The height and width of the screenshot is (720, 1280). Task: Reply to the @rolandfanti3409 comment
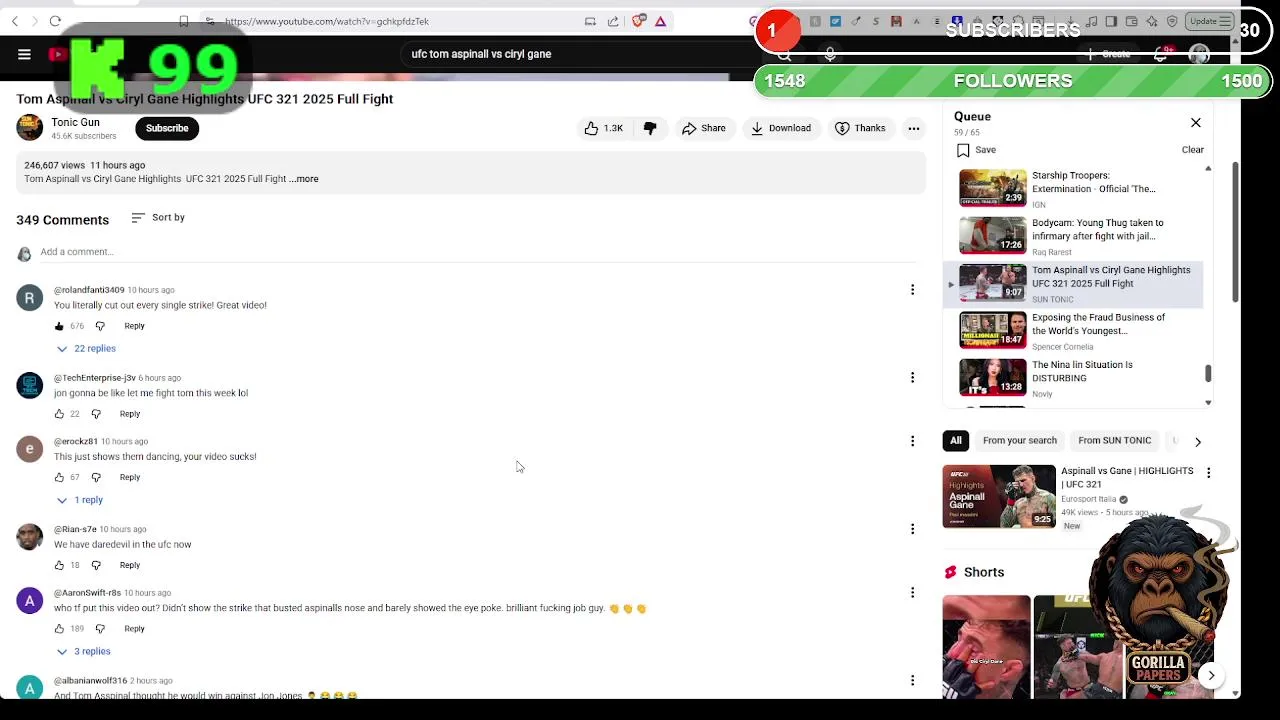(x=134, y=326)
